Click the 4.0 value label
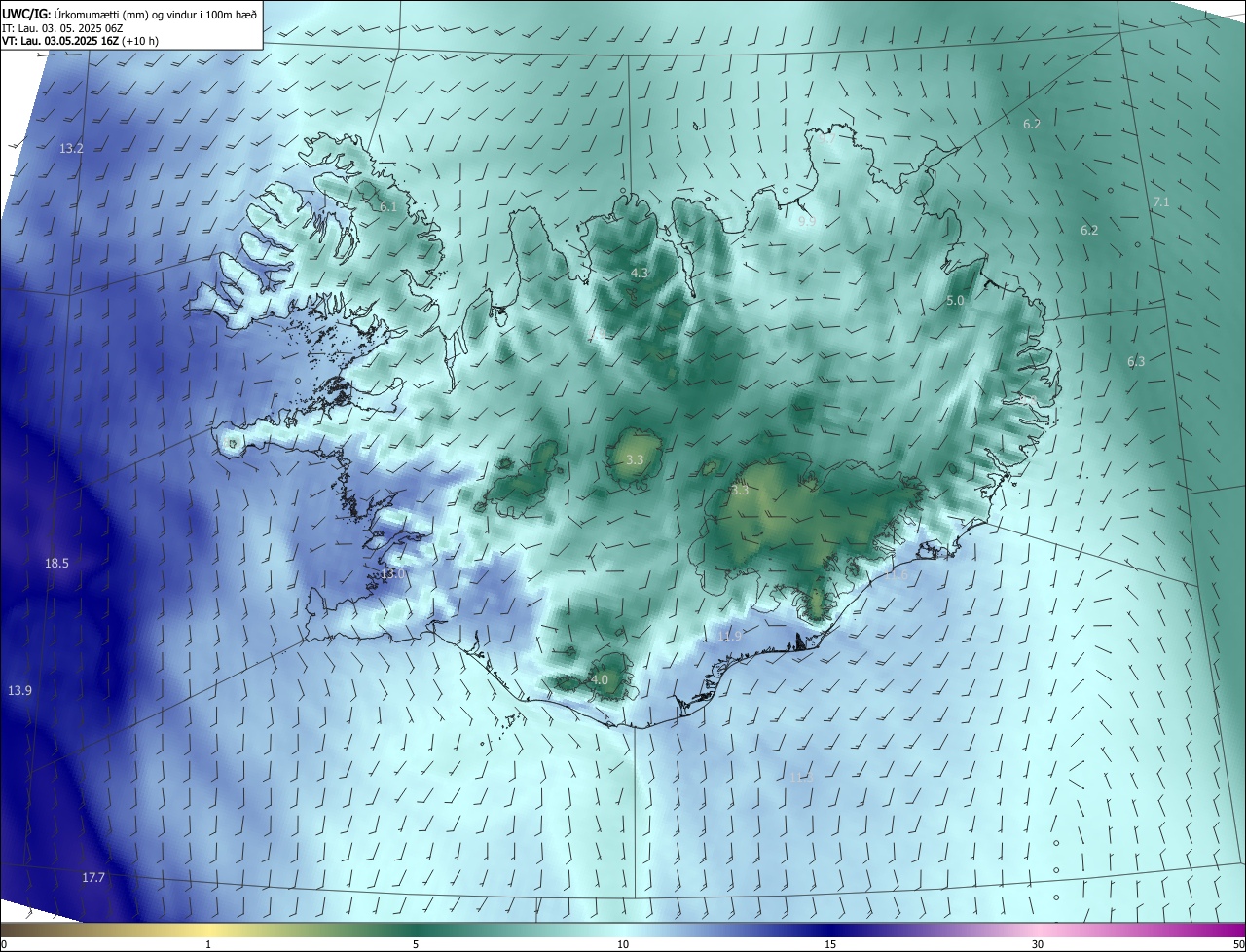The image size is (1246, 952). click(x=600, y=680)
